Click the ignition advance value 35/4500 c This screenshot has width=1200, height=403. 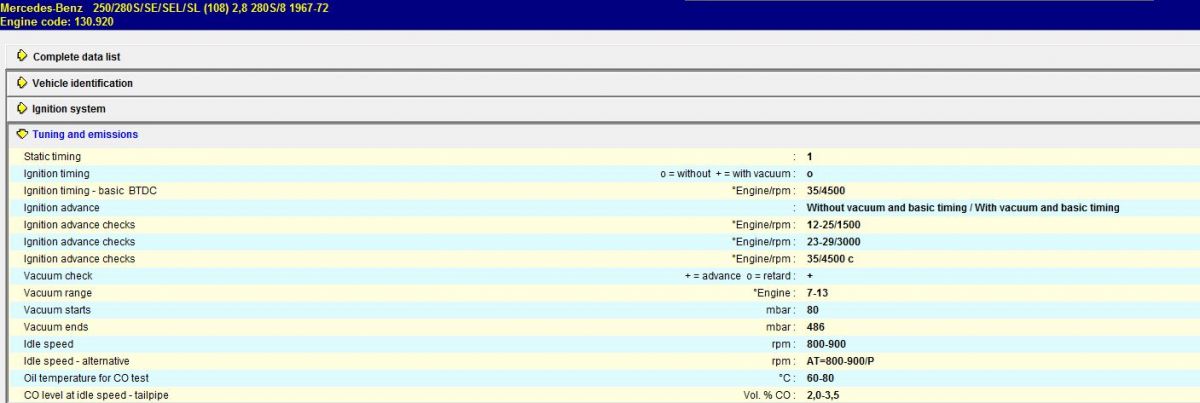tap(830, 259)
